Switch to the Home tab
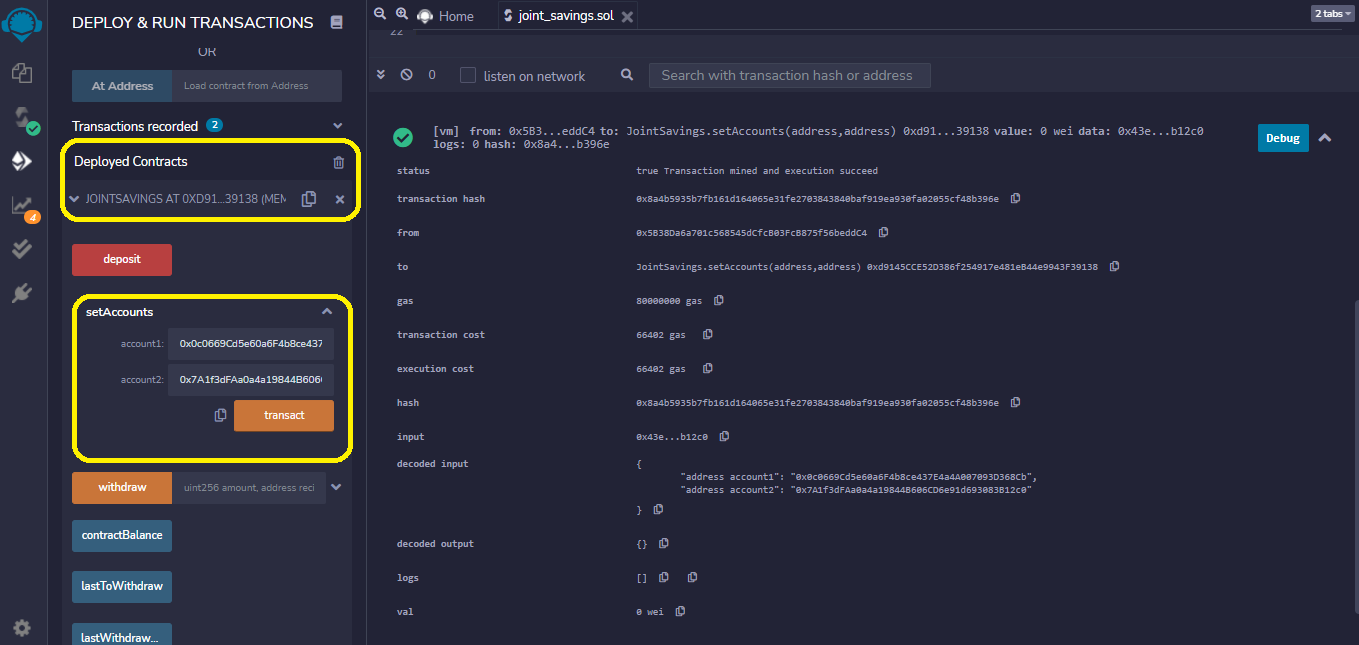Viewport: 1359px width, 645px height. pyautogui.click(x=445, y=16)
